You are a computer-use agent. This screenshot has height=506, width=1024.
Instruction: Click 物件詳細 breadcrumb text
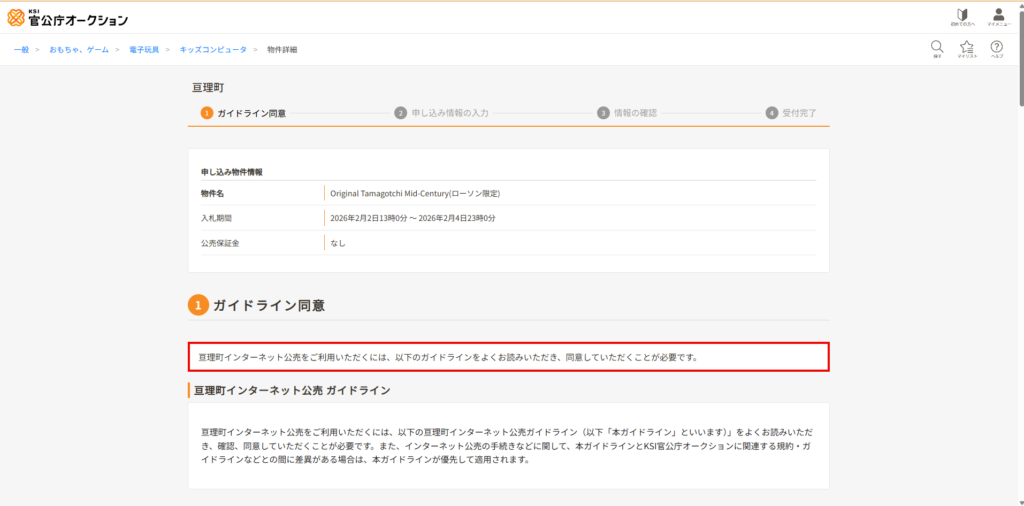pos(282,49)
